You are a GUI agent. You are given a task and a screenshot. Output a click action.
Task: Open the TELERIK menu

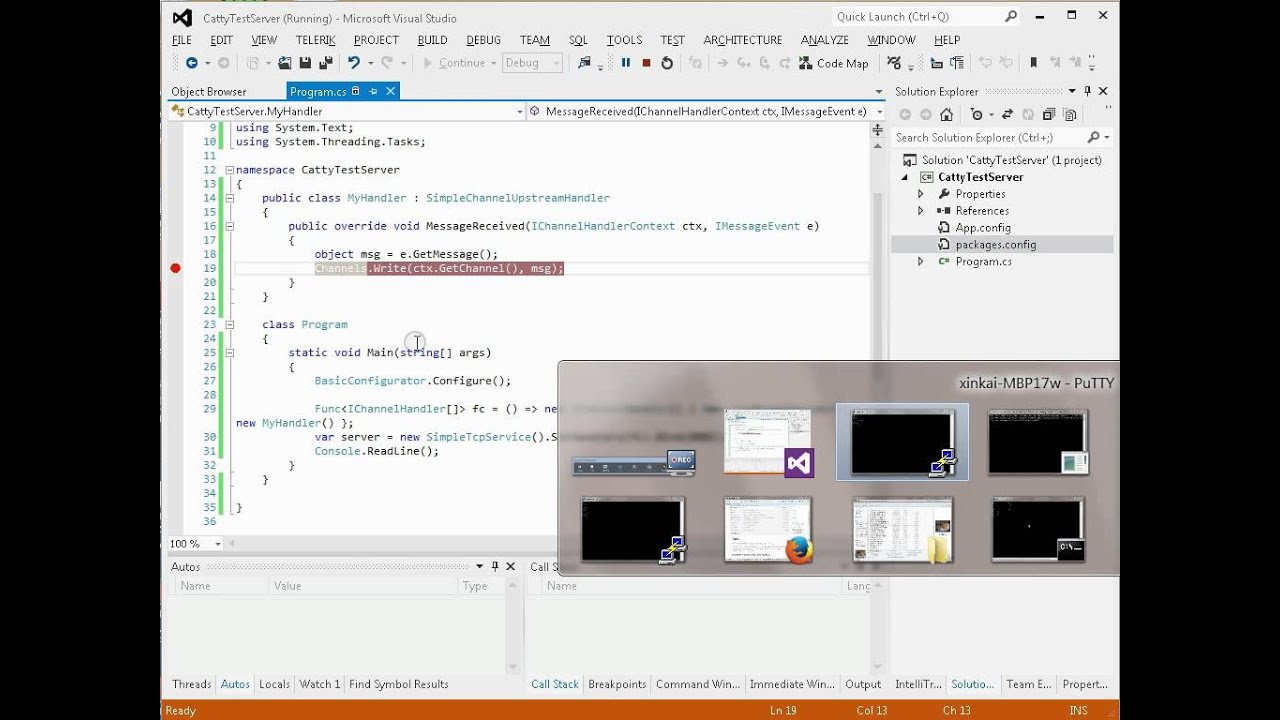316,40
